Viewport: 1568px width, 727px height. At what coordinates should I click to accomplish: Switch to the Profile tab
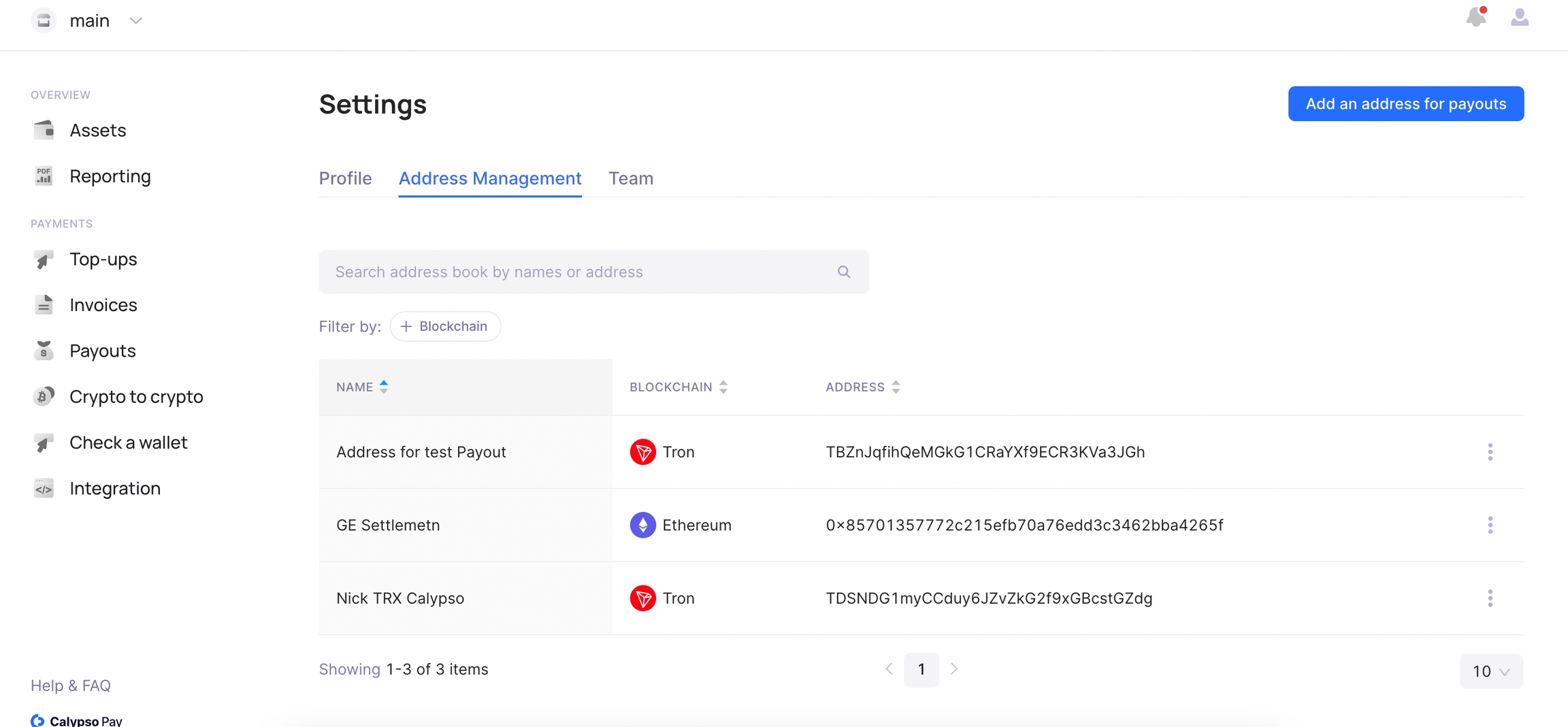[345, 178]
